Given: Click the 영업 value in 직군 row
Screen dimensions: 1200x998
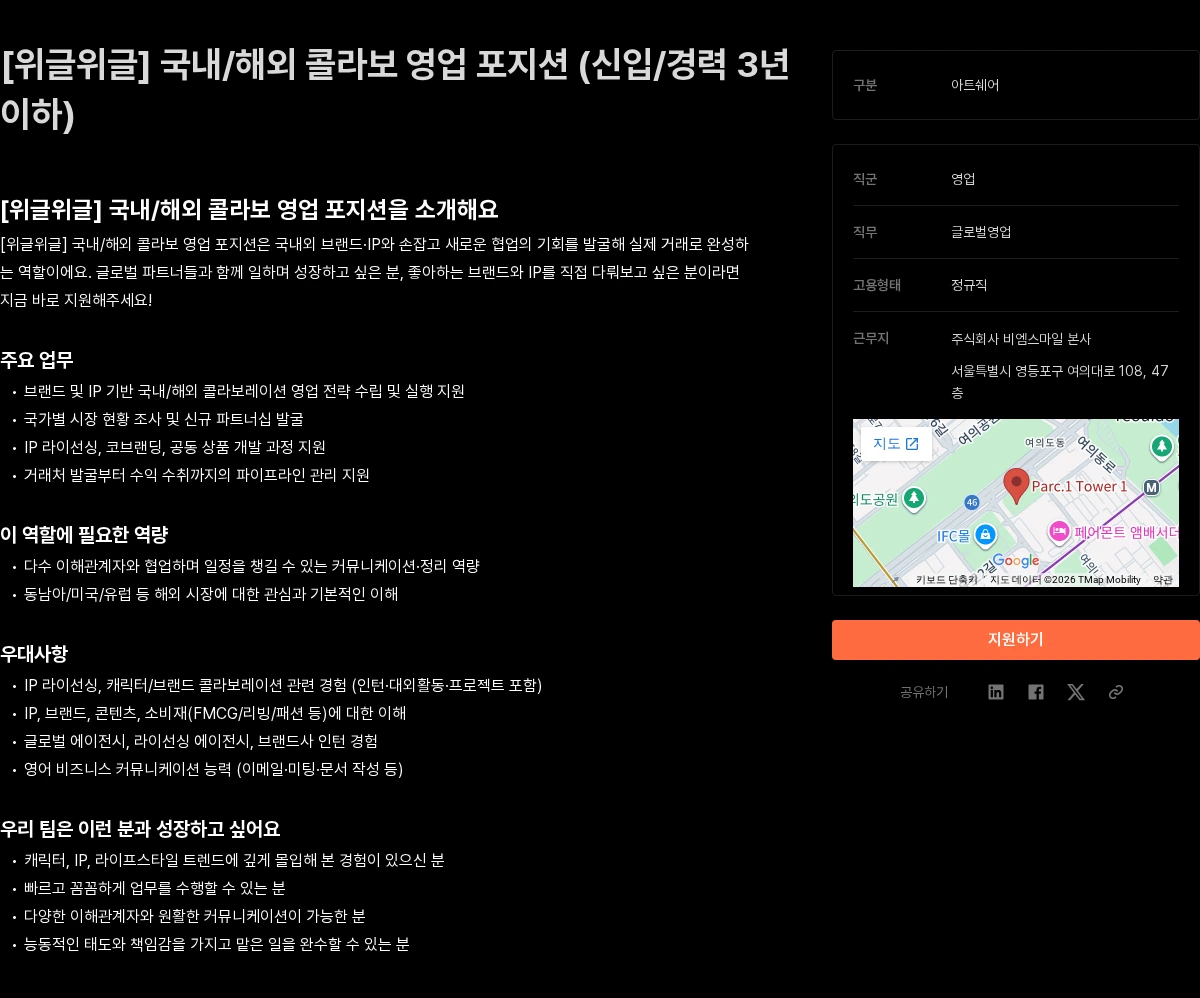Looking at the screenshot, I should pyautogui.click(x=963, y=179).
